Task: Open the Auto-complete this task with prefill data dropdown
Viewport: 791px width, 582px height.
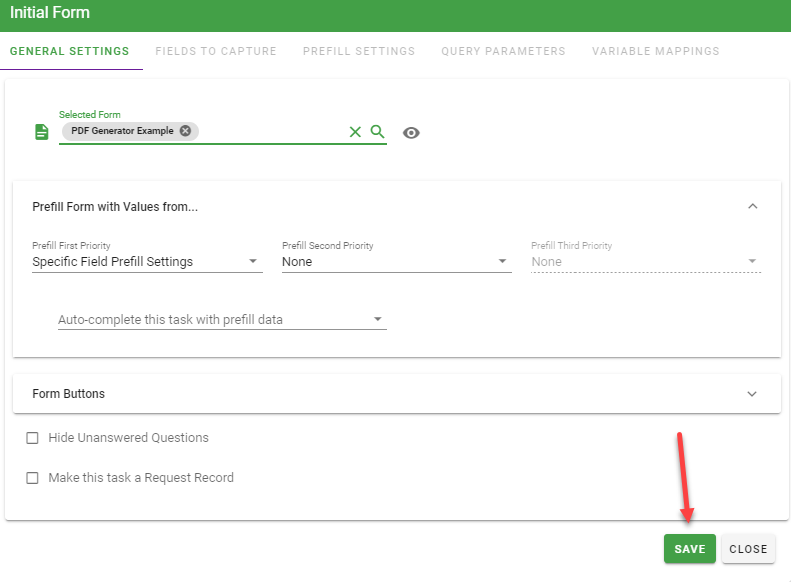Action: coord(222,319)
